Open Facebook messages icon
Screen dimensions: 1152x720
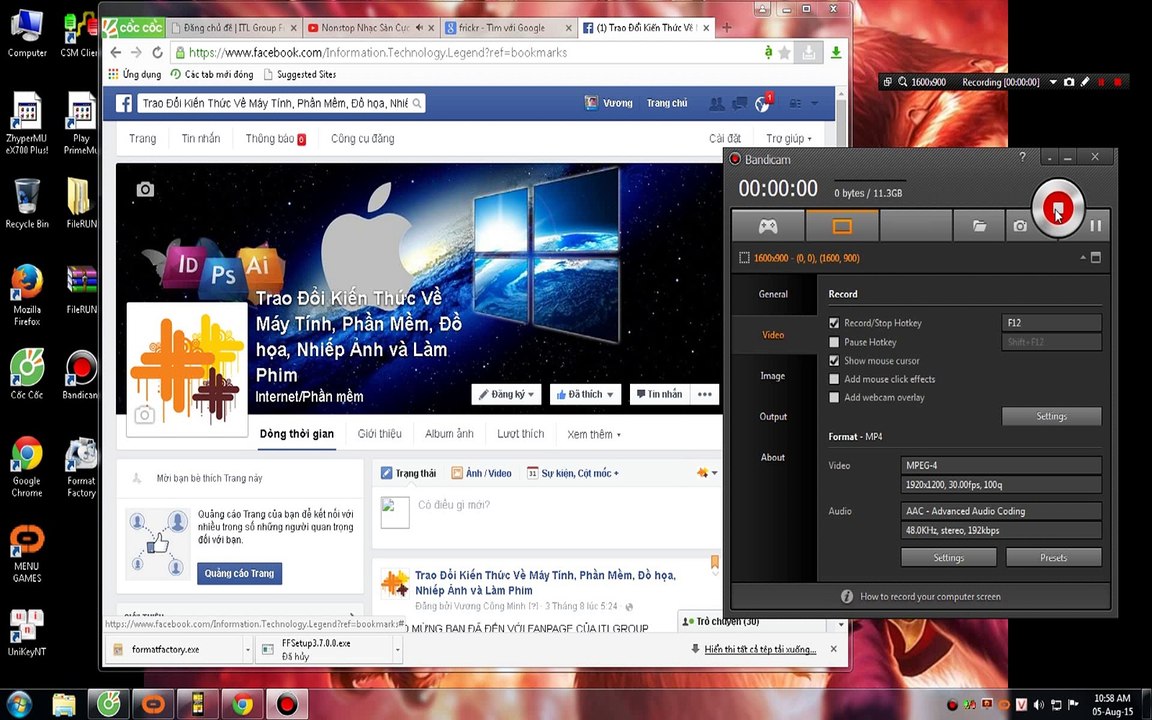coord(740,104)
